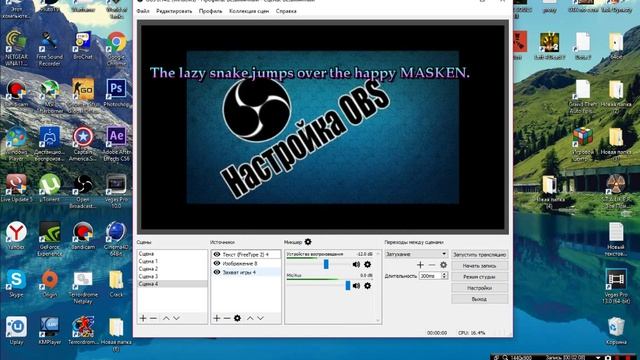Hide the Захват игры 4 source

(217, 272)
